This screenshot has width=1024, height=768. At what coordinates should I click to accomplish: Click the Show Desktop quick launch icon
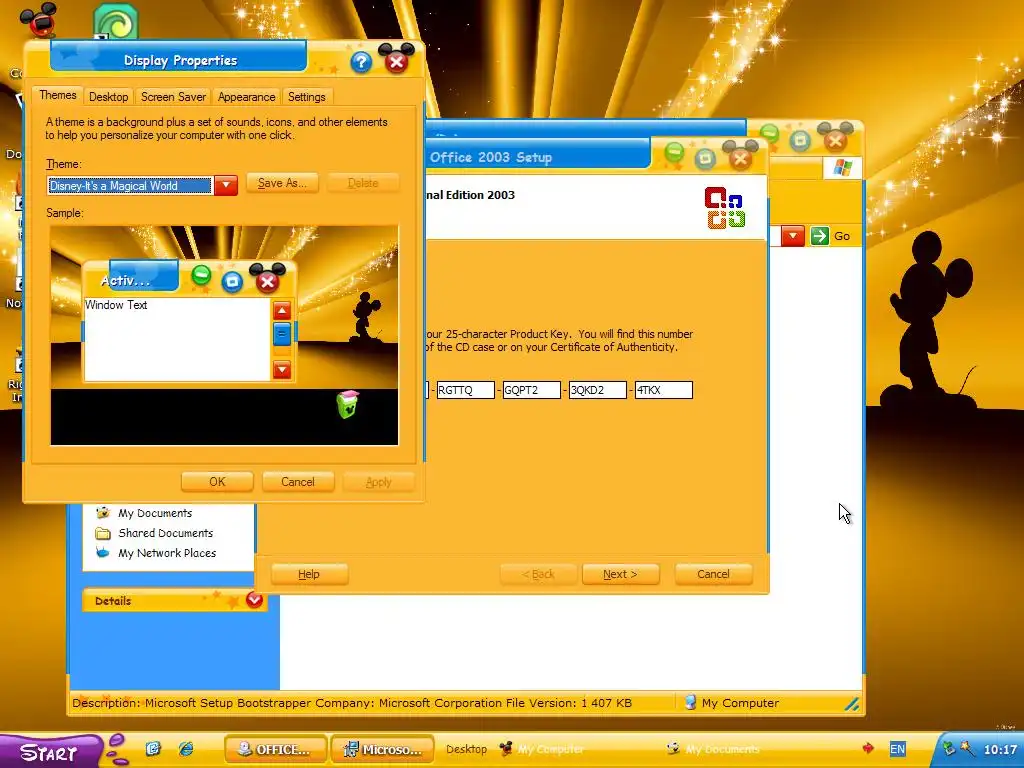(x=153, y=748)
